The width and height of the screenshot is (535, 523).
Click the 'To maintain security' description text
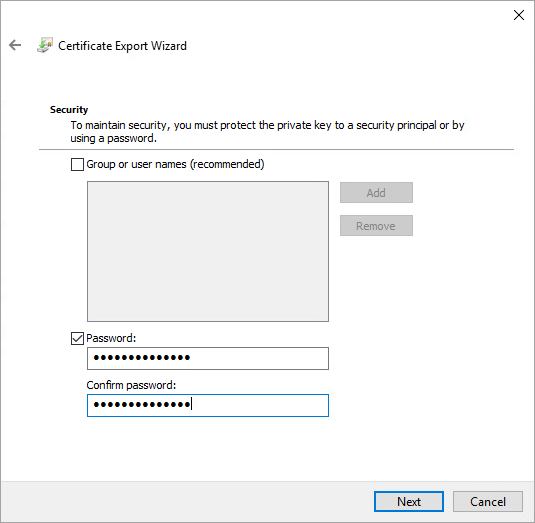coord(267,132)
